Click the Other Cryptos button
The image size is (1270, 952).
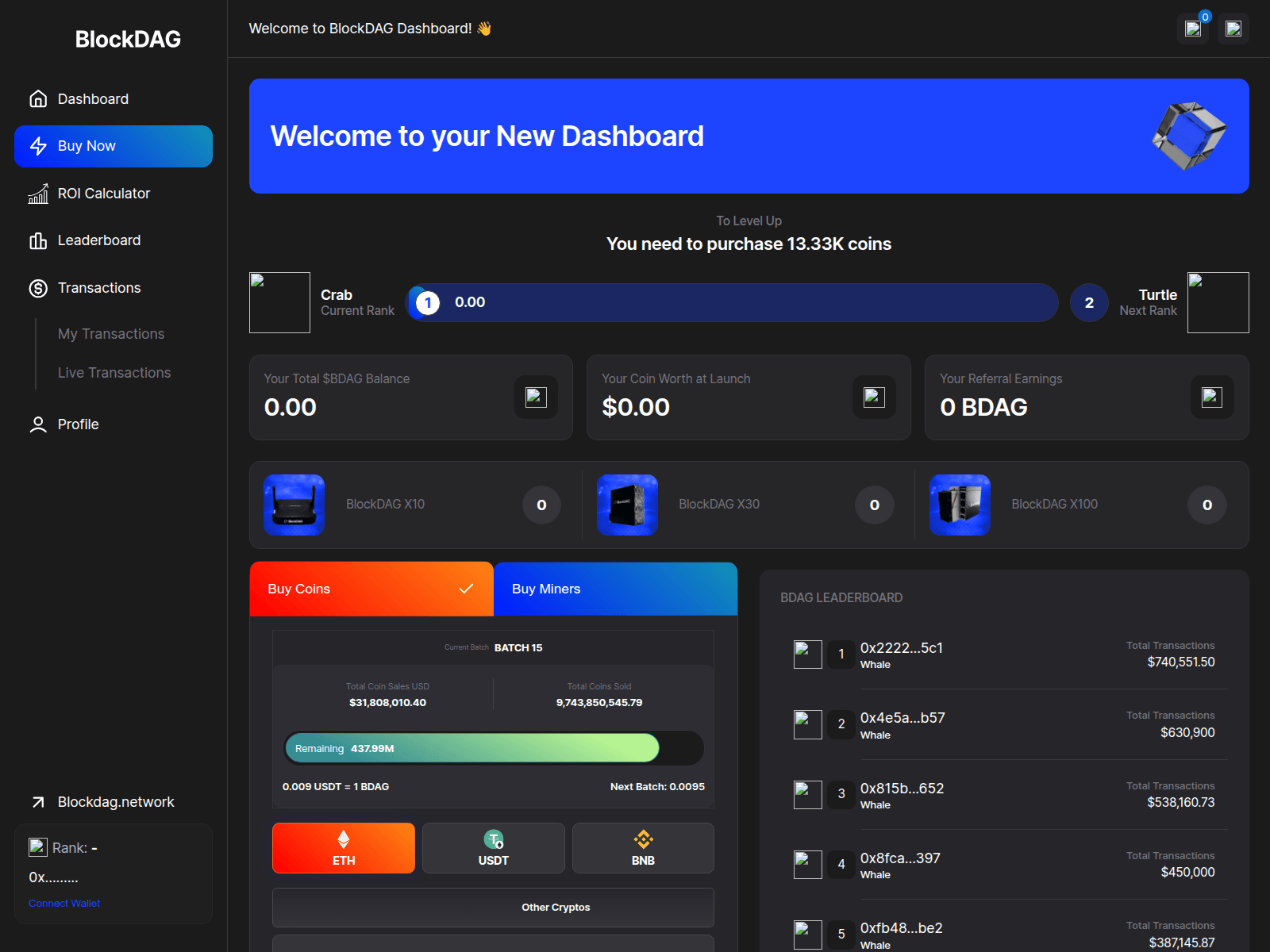[493, 908]
